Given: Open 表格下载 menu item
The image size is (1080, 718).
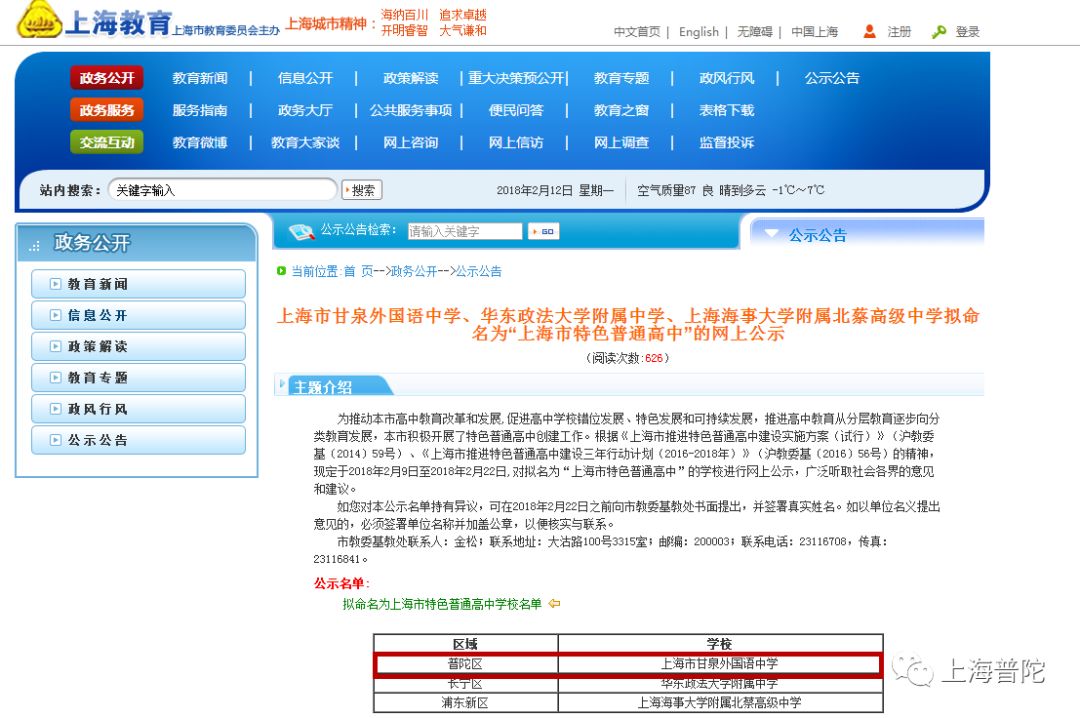Looking at the screenshot, I should click(727, 110).
